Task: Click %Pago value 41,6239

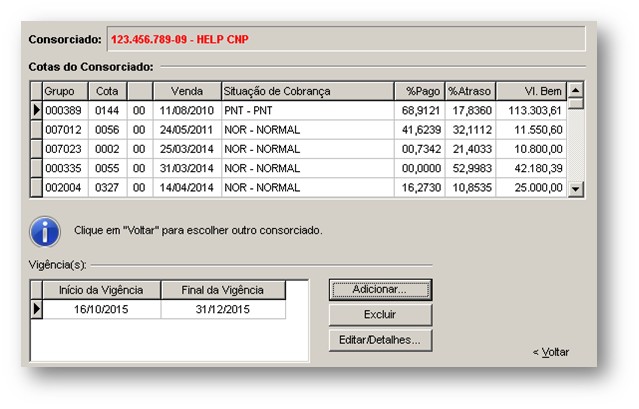Action: 419,130
